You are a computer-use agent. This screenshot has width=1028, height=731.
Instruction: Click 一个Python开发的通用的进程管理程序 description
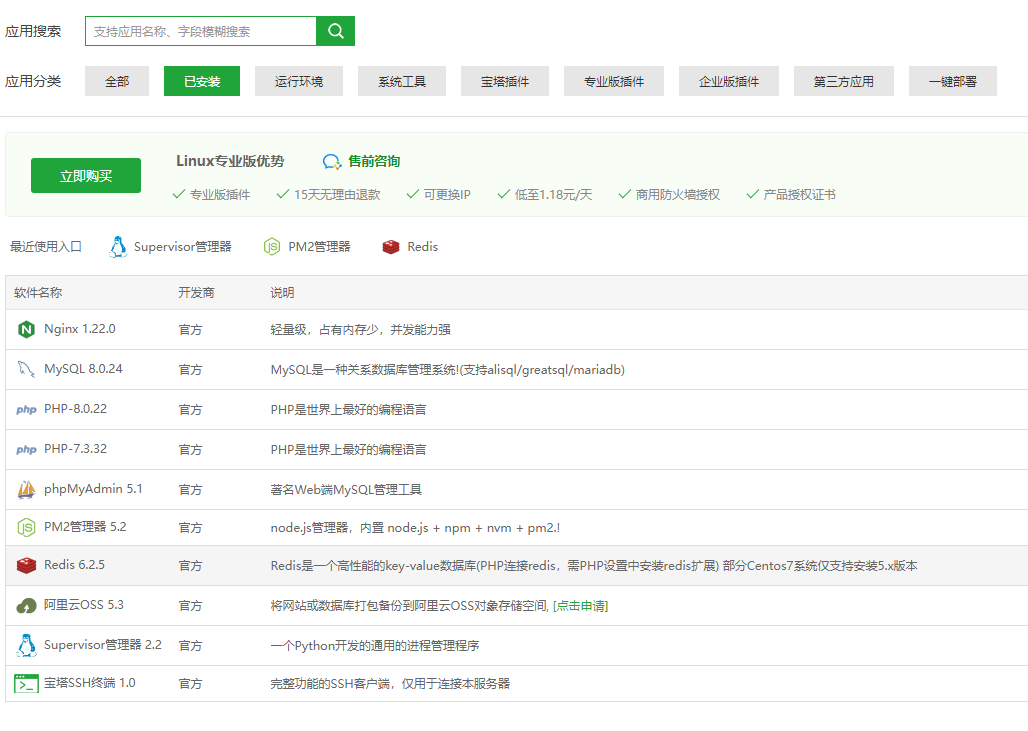coord(375,646)
